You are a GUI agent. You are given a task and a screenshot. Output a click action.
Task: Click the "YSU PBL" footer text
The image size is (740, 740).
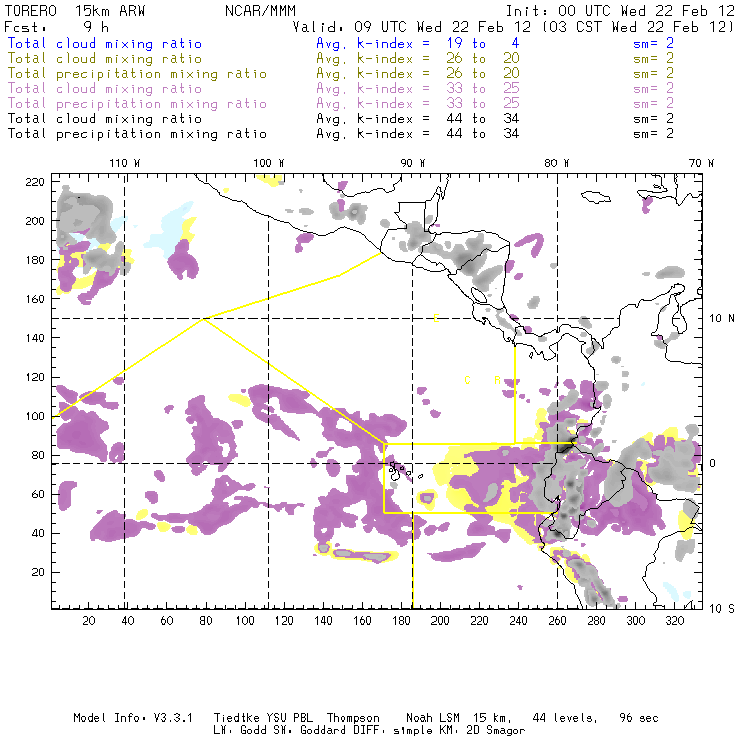289,718
